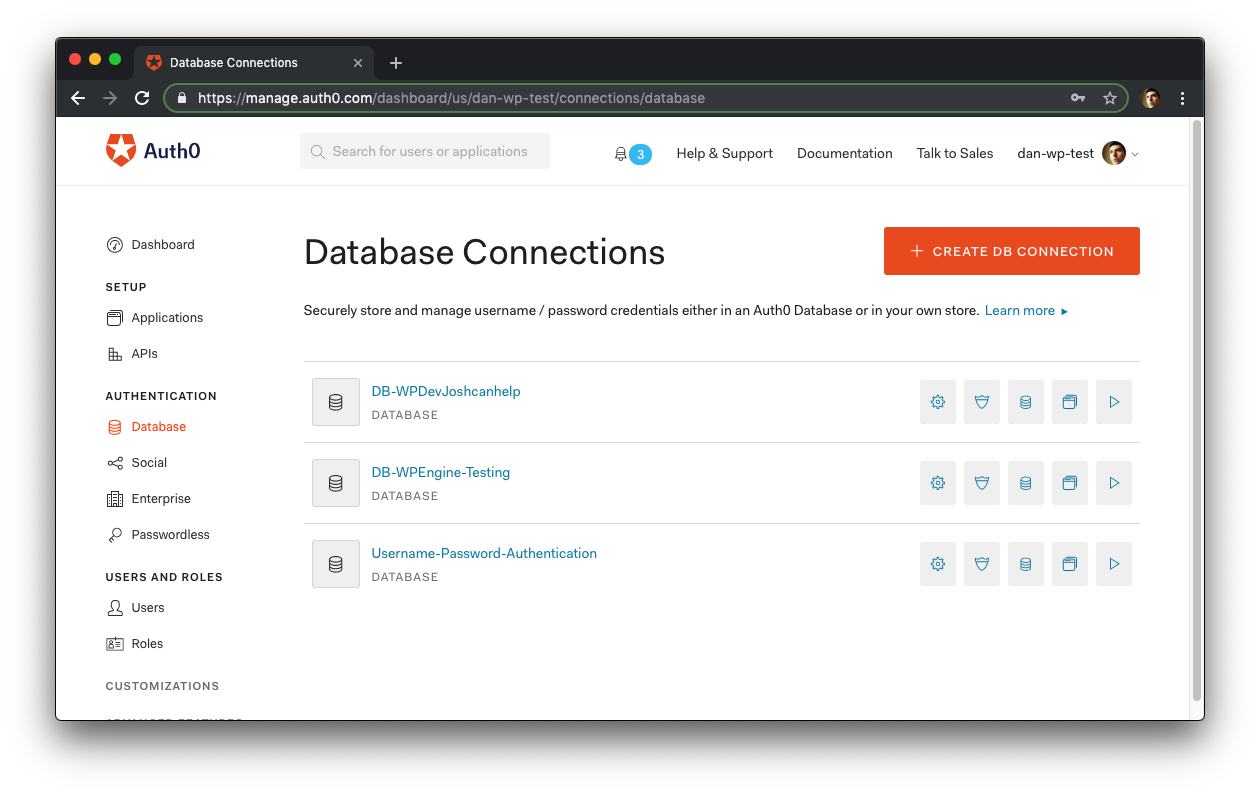Viewport: 1260px width, 794px height.
Task: Open applications icon button for DB-WPDevJoshcanhelp
Action: click(x=1070, y=402)
